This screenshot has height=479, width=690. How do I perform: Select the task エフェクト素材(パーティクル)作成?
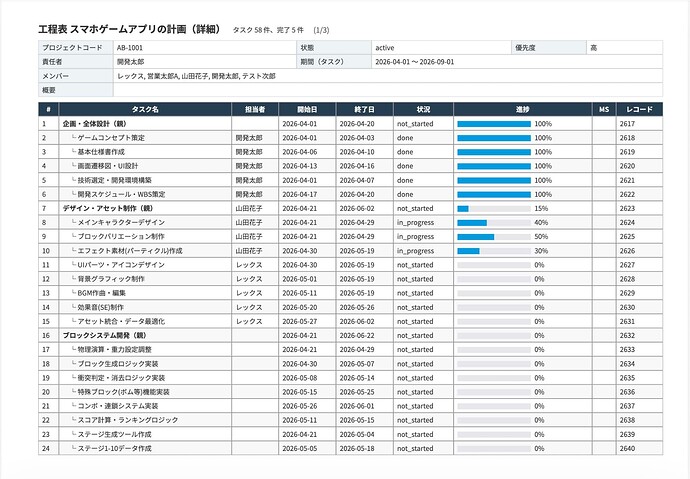click(130, 251)
